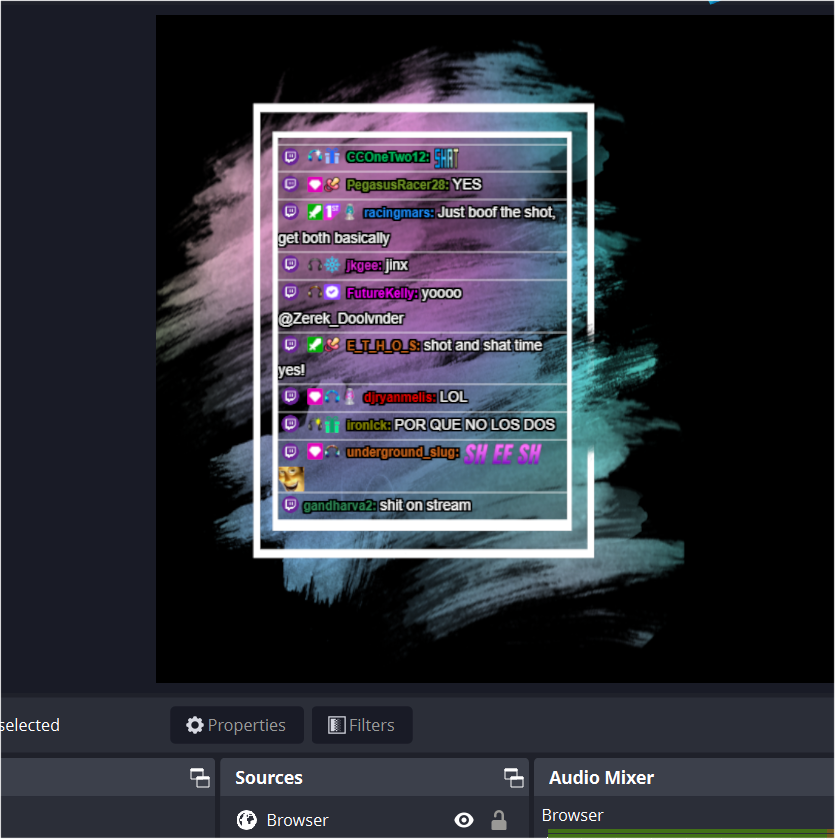Hide the Browser source with the eye icon

coord(463,820)
